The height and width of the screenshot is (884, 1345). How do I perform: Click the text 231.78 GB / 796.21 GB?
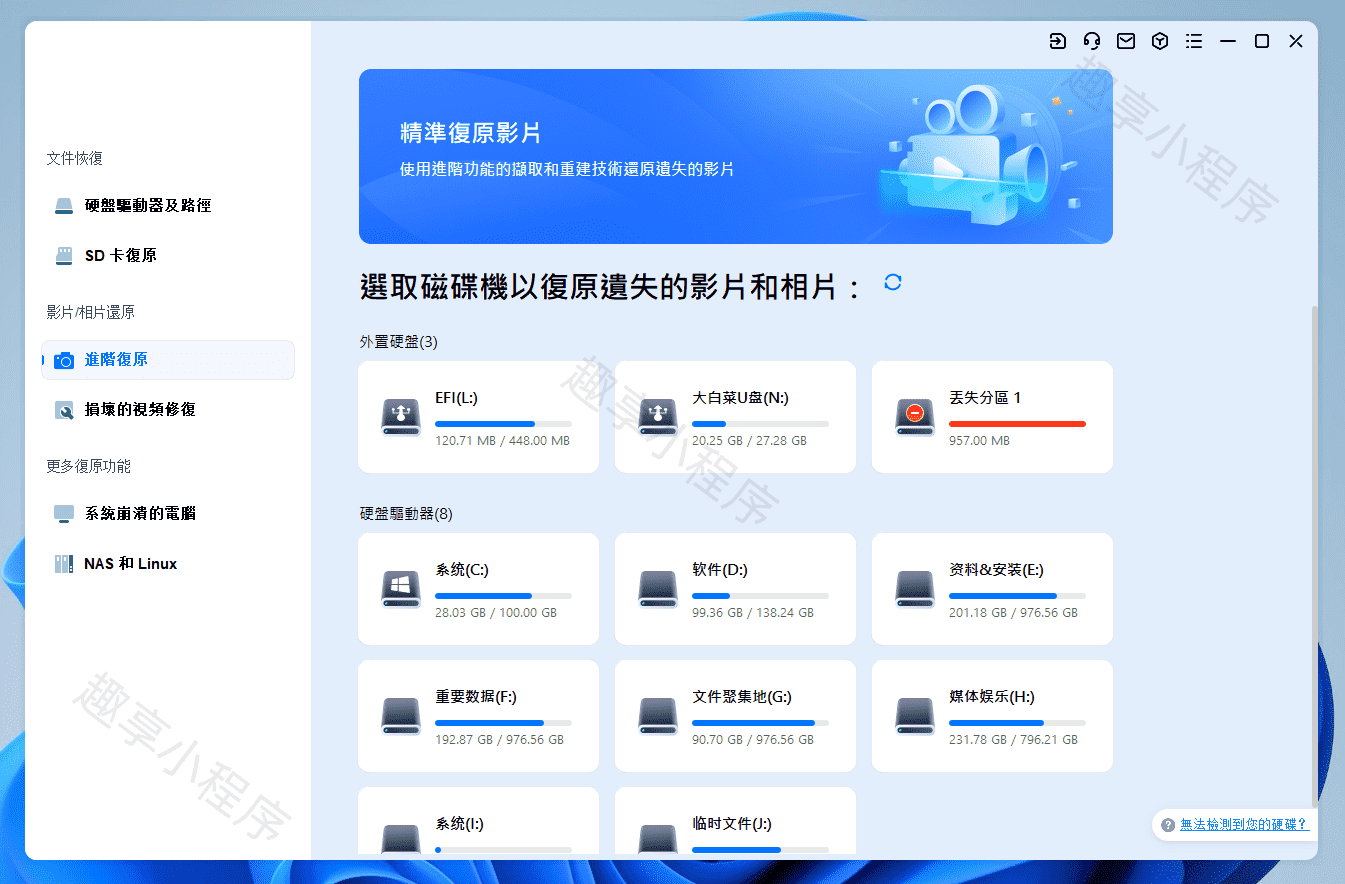click(1013, 740)
